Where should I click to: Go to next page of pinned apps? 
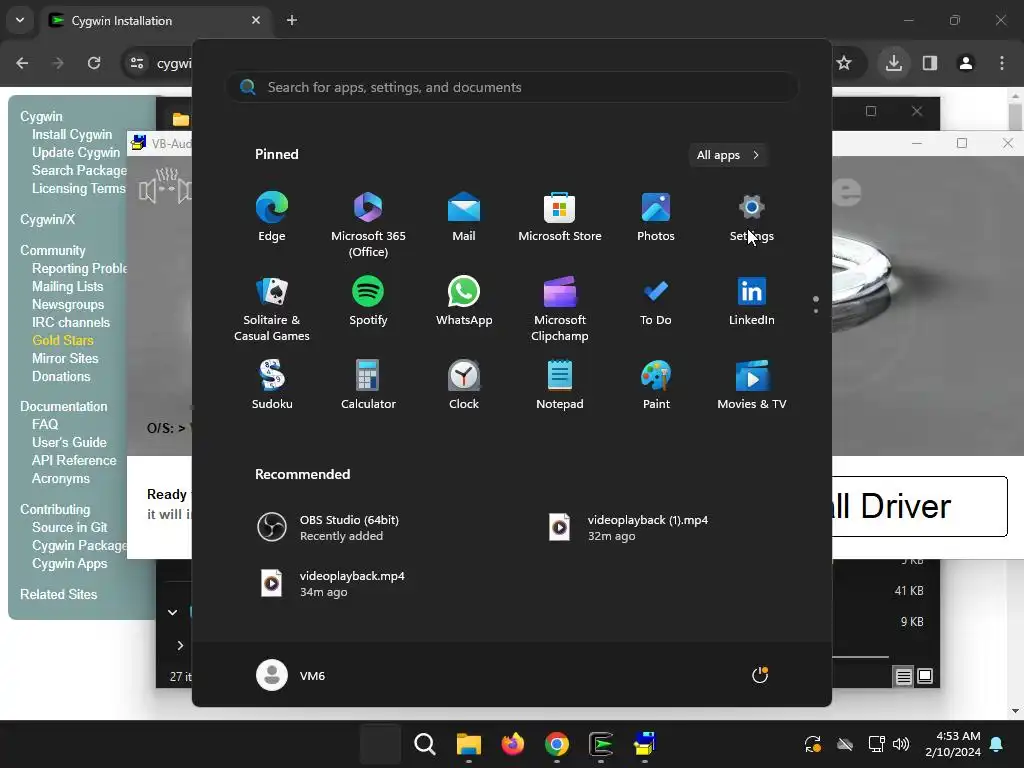click(x=816, y=310)
